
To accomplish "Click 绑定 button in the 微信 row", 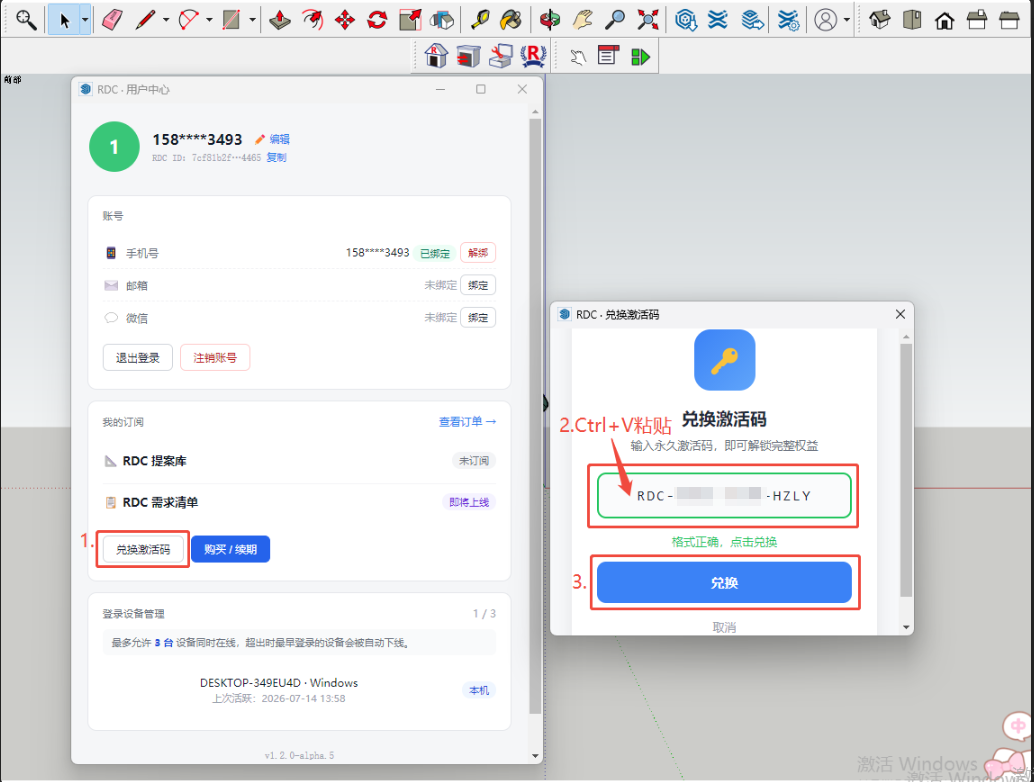I will (x=478, y=317).
